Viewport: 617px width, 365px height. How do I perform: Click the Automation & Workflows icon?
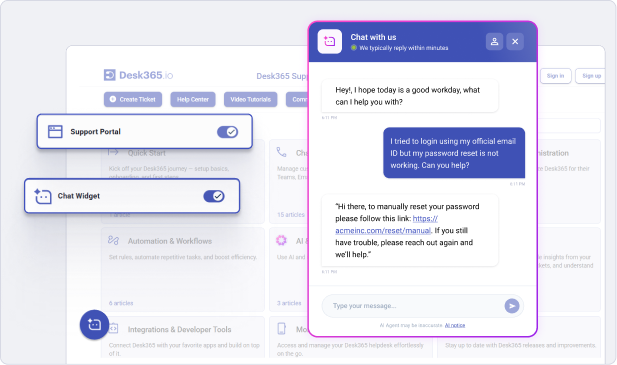coord(113,240)
